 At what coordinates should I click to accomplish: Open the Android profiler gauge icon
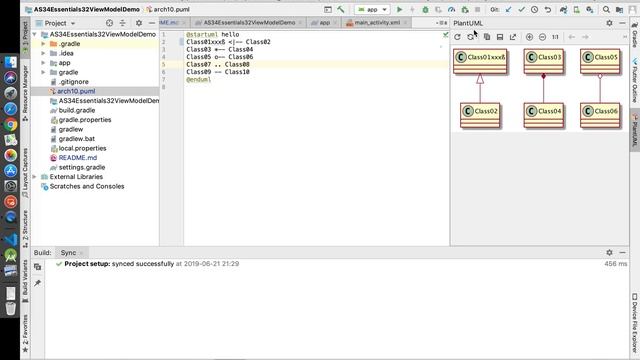[451, 9]
